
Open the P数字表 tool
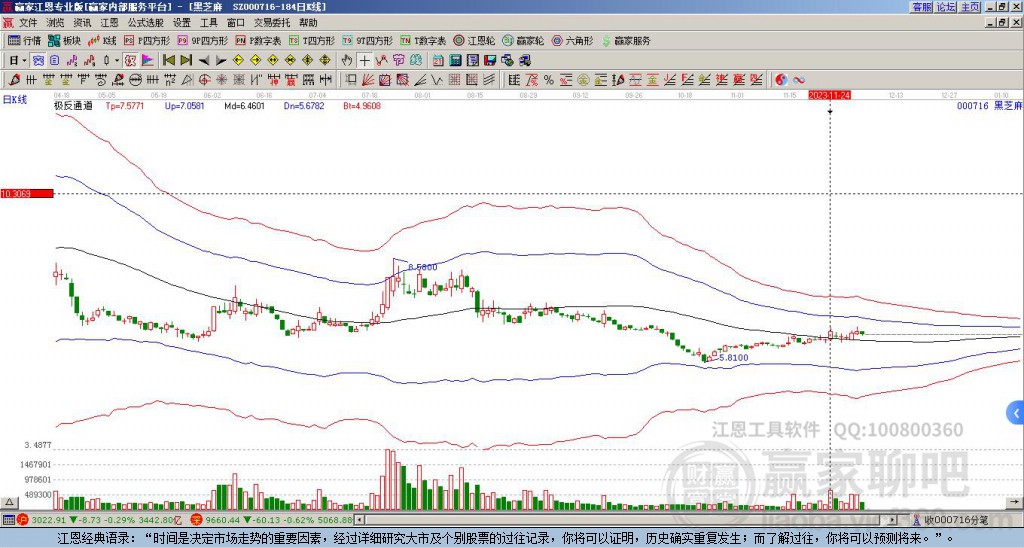(x=258, y=40)
